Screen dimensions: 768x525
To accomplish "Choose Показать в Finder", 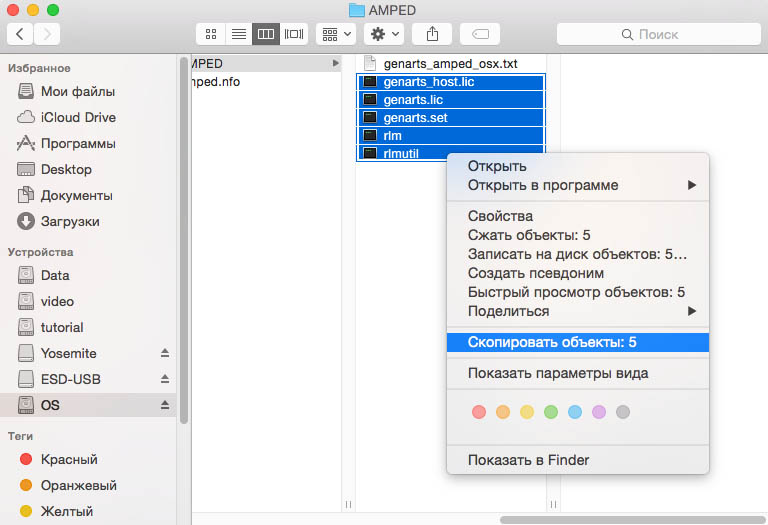I will (578, 460).
